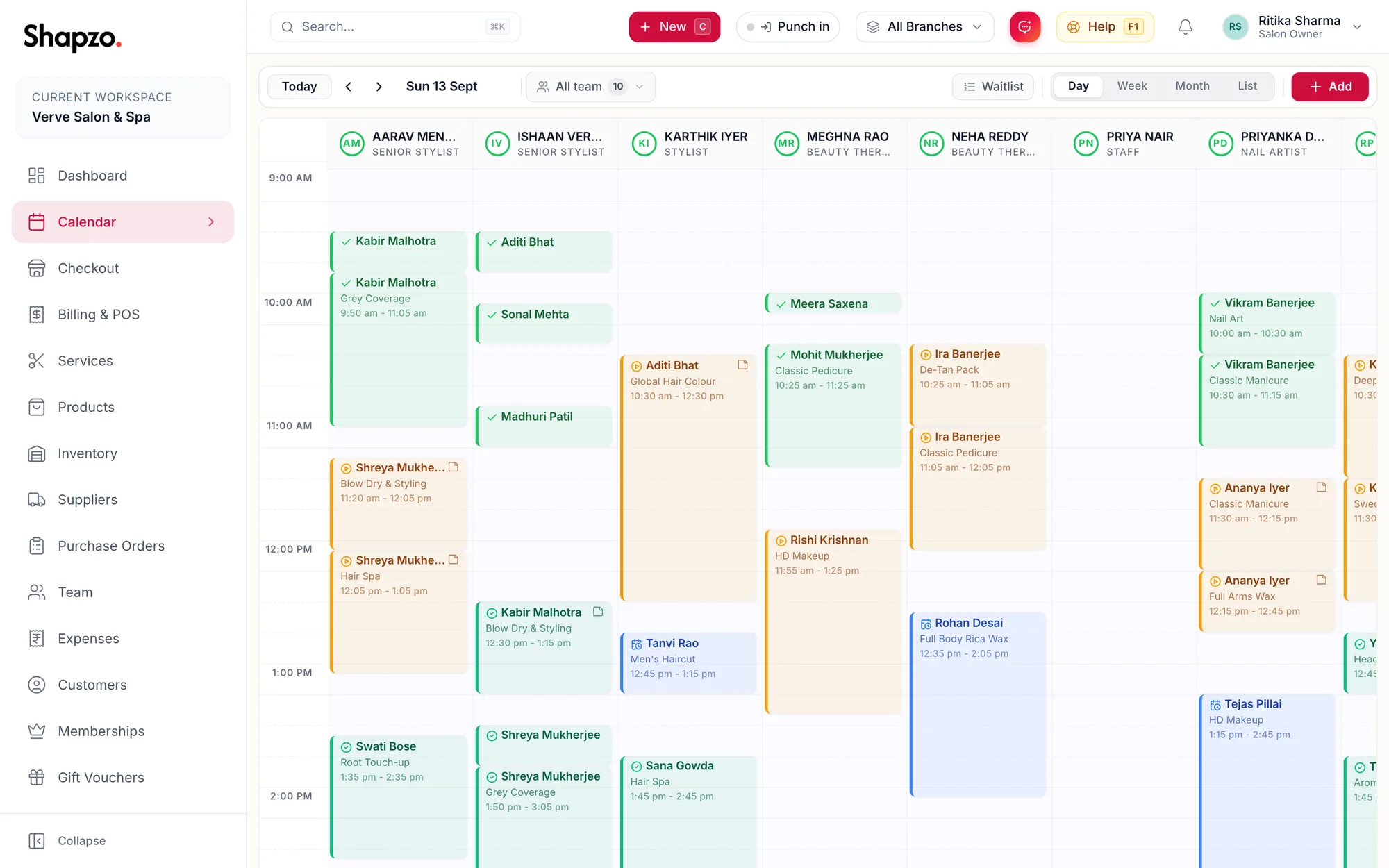Screen dimensions: 1389x868
Task: Click the RS user avatar
Action: (1235, 27)
